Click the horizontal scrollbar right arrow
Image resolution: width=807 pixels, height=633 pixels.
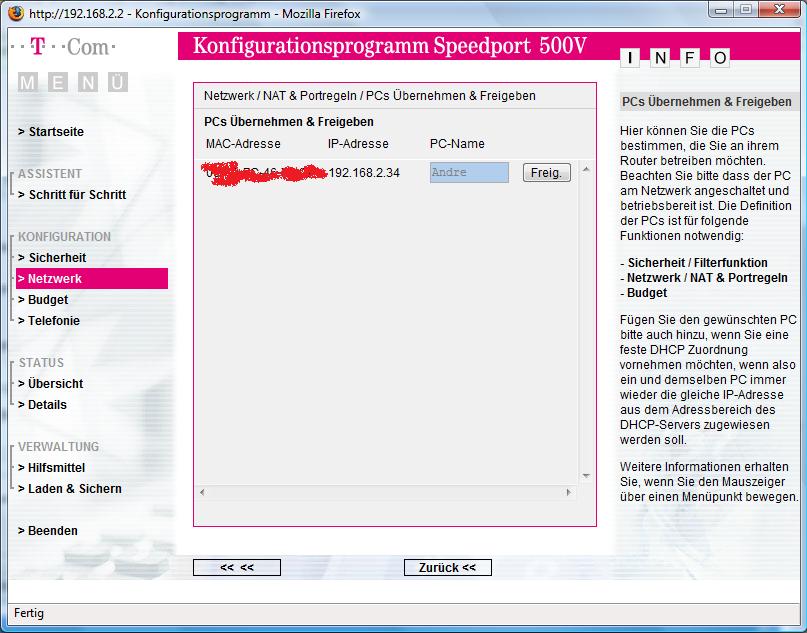[568, 493]
